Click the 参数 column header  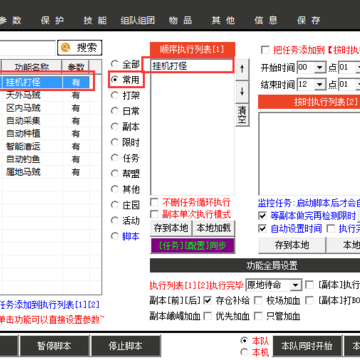(x=76, y=67)
